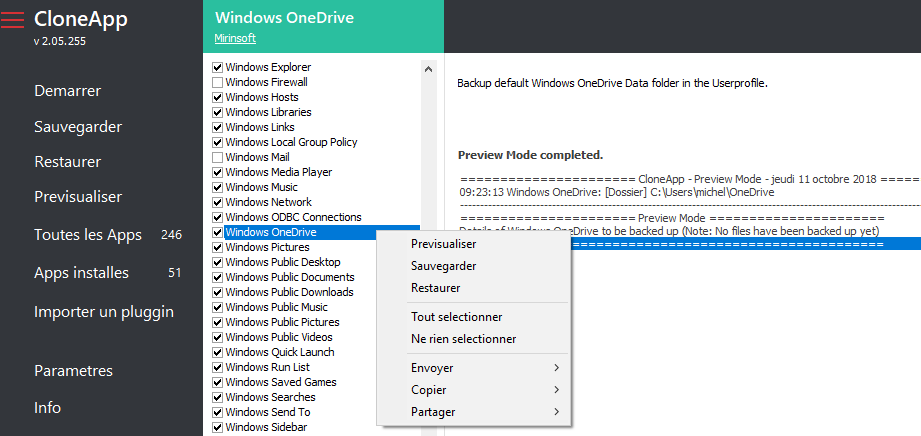Select Windows Quick Launch item
Viewport: 921px width, 436px height.
pos(280,352)
